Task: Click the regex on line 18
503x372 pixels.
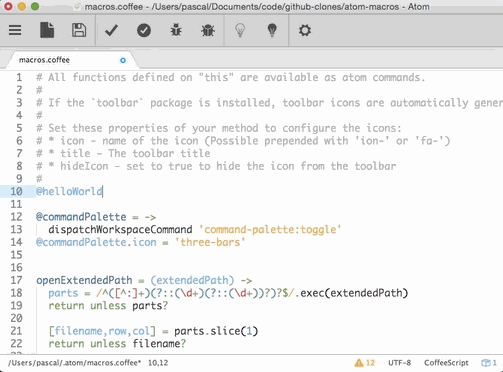Action: click(196, 293)
